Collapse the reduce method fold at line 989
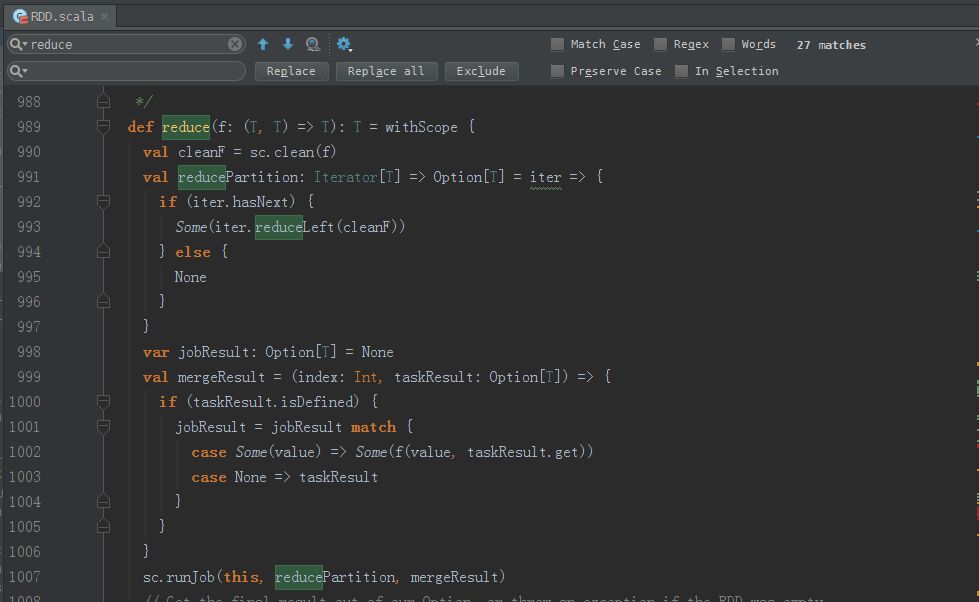The height and width of the screenshot is (602, 979). (104, 127)
